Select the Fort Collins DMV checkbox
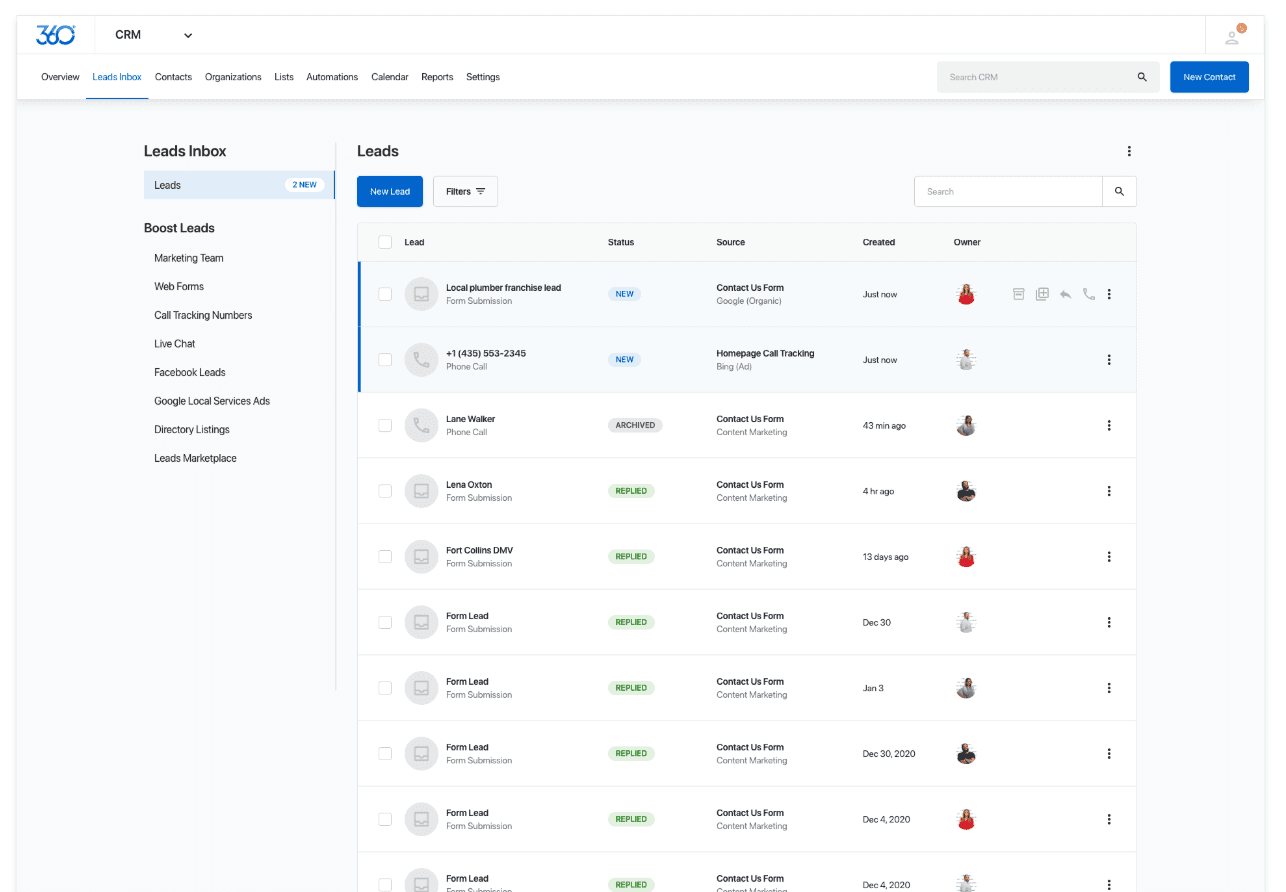 [385, 557]
